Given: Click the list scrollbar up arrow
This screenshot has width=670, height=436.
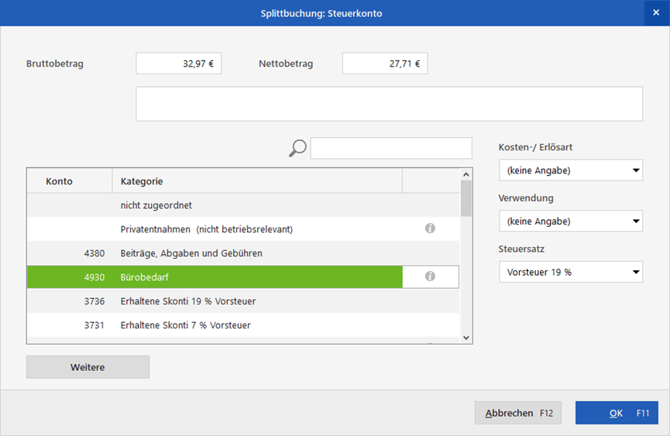Looking at the screenshot, I should [466, 174].
